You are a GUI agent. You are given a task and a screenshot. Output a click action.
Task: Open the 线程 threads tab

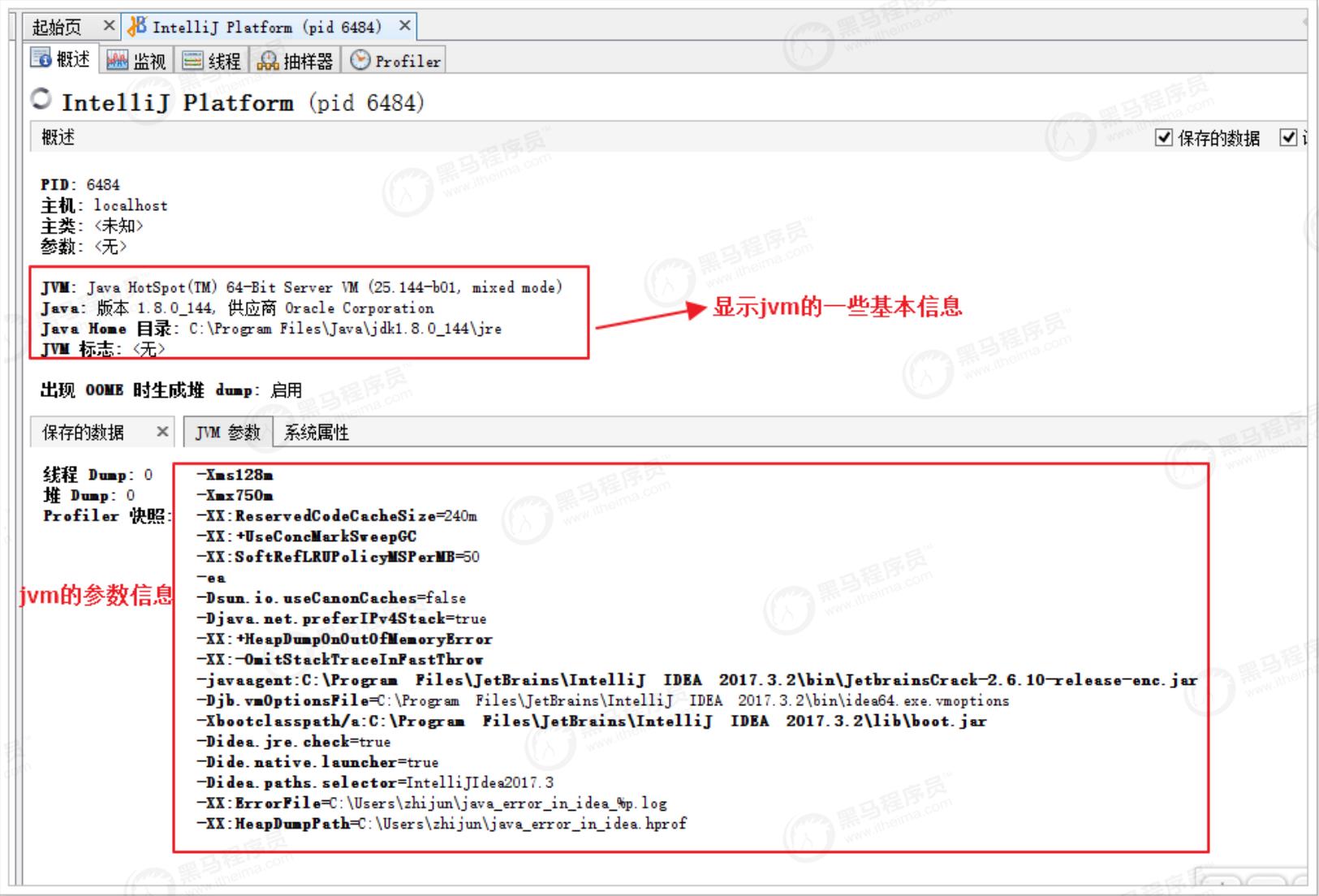(x=212, y=61)
